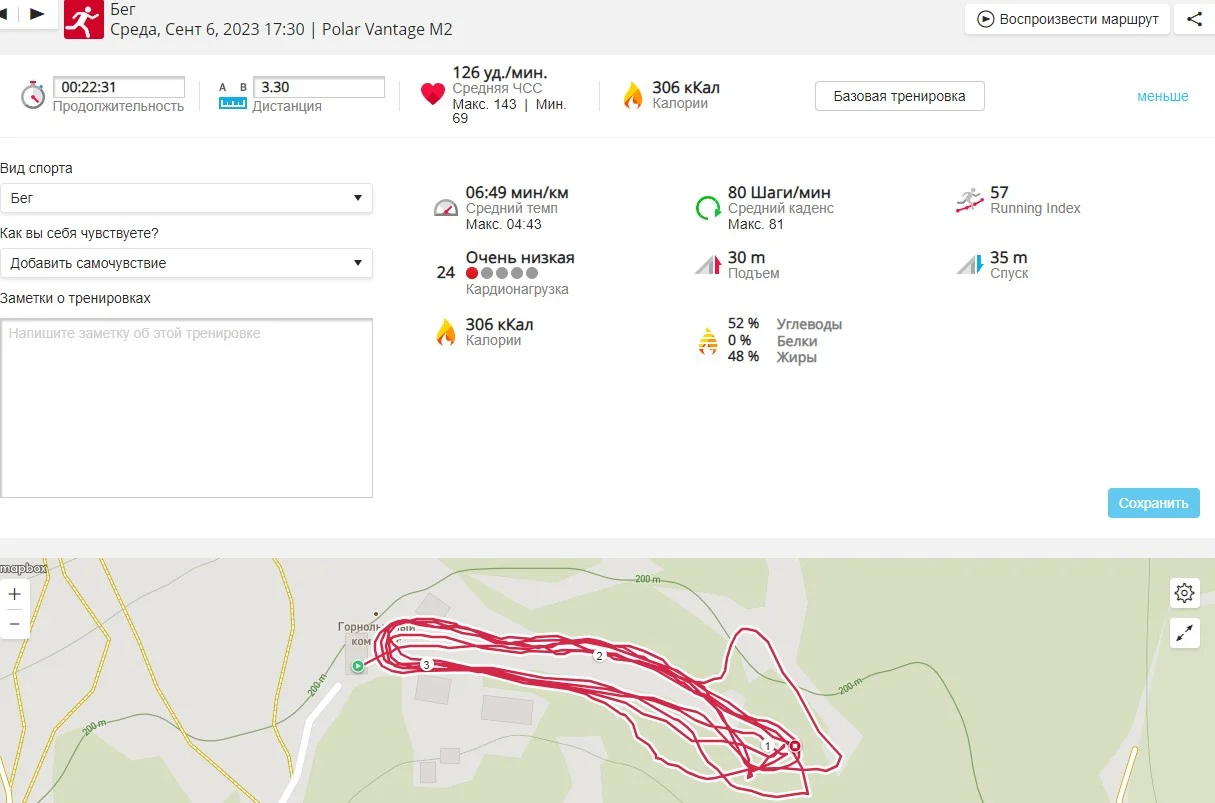Click lap marker 1 on route
The image size is (1215, 803).
[767, 746]
